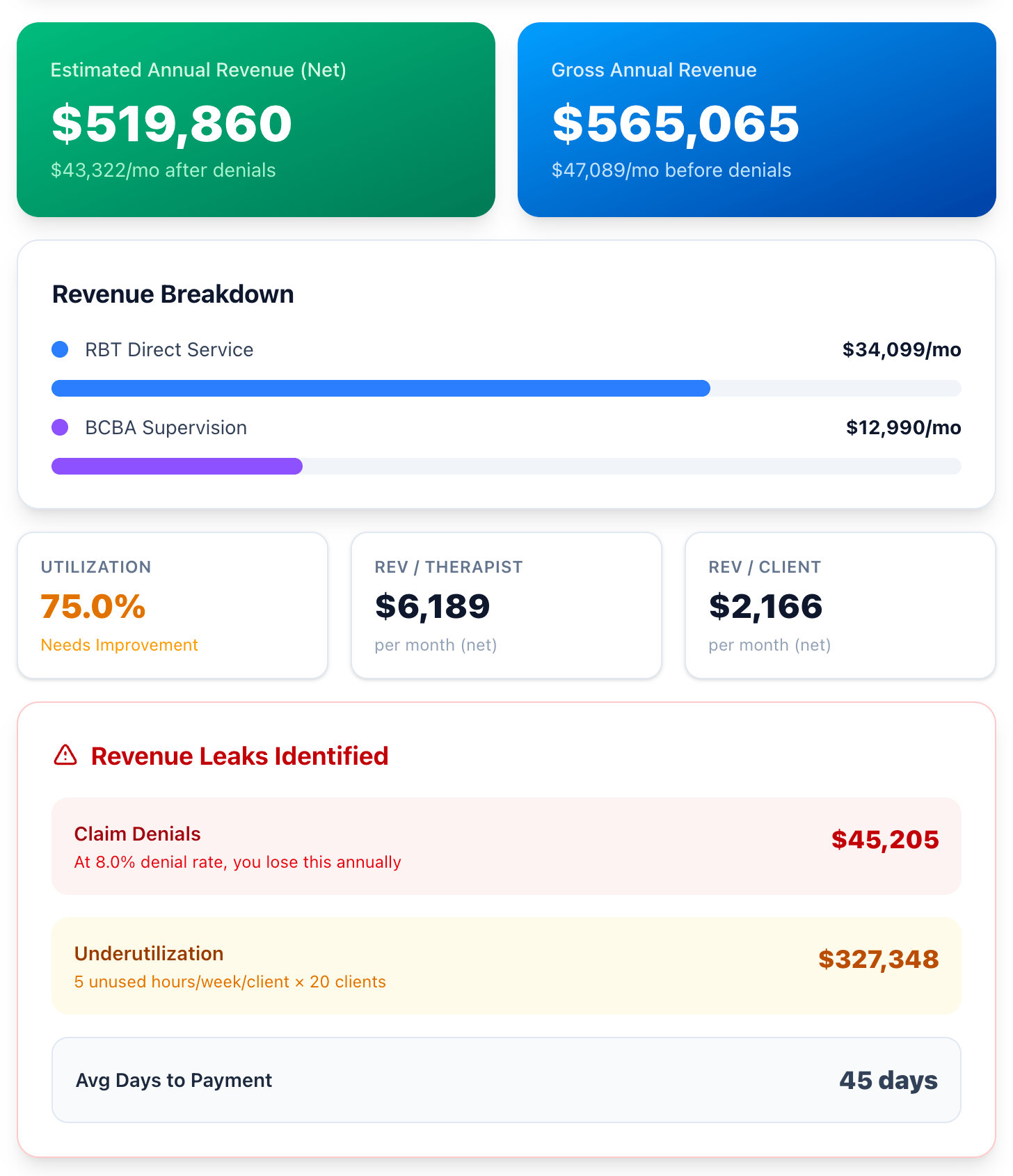Click the Revenue Leaks Identified heading

tap(240, 756)
